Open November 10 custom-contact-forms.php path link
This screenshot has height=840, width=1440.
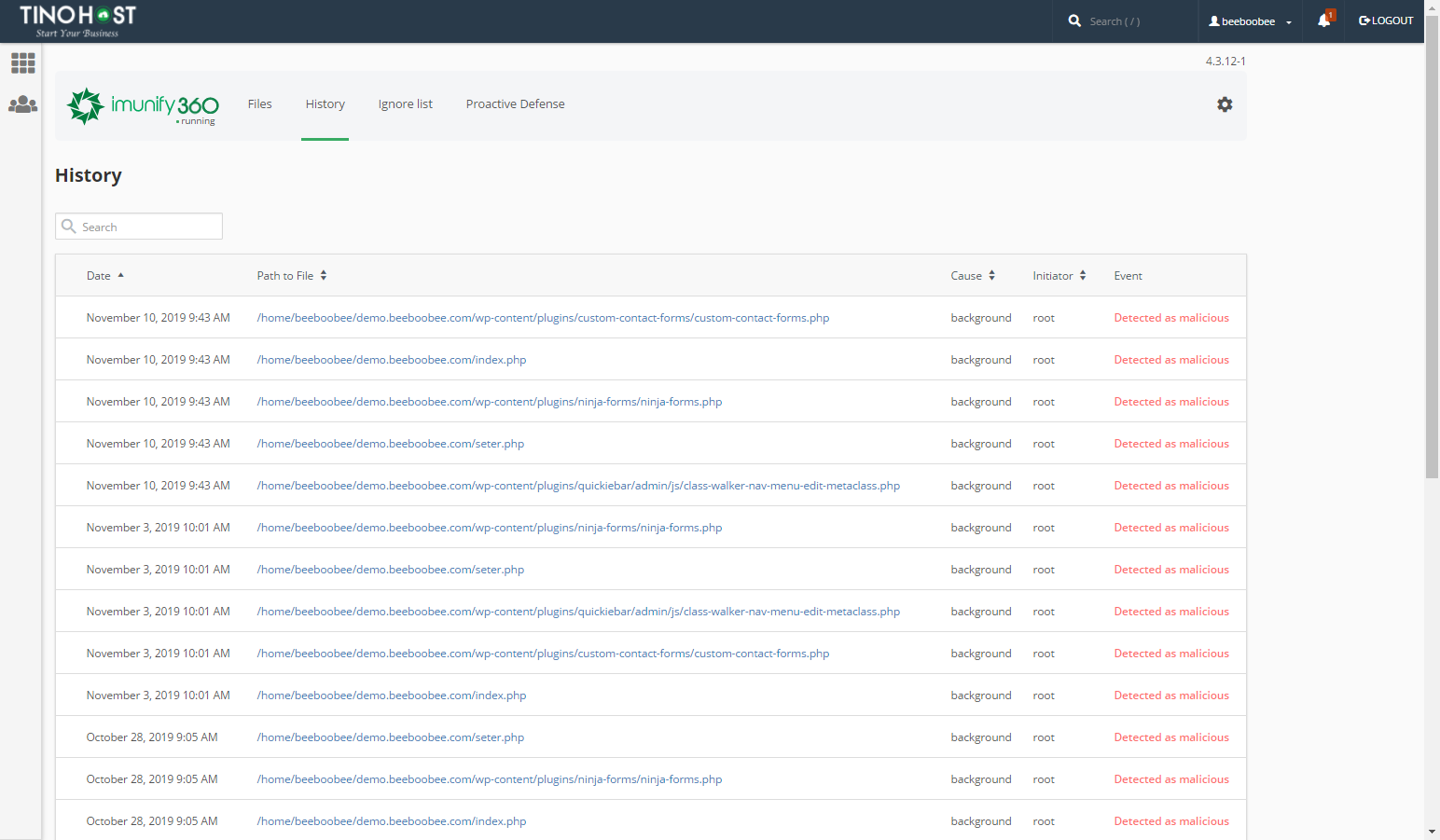point(543,318)
